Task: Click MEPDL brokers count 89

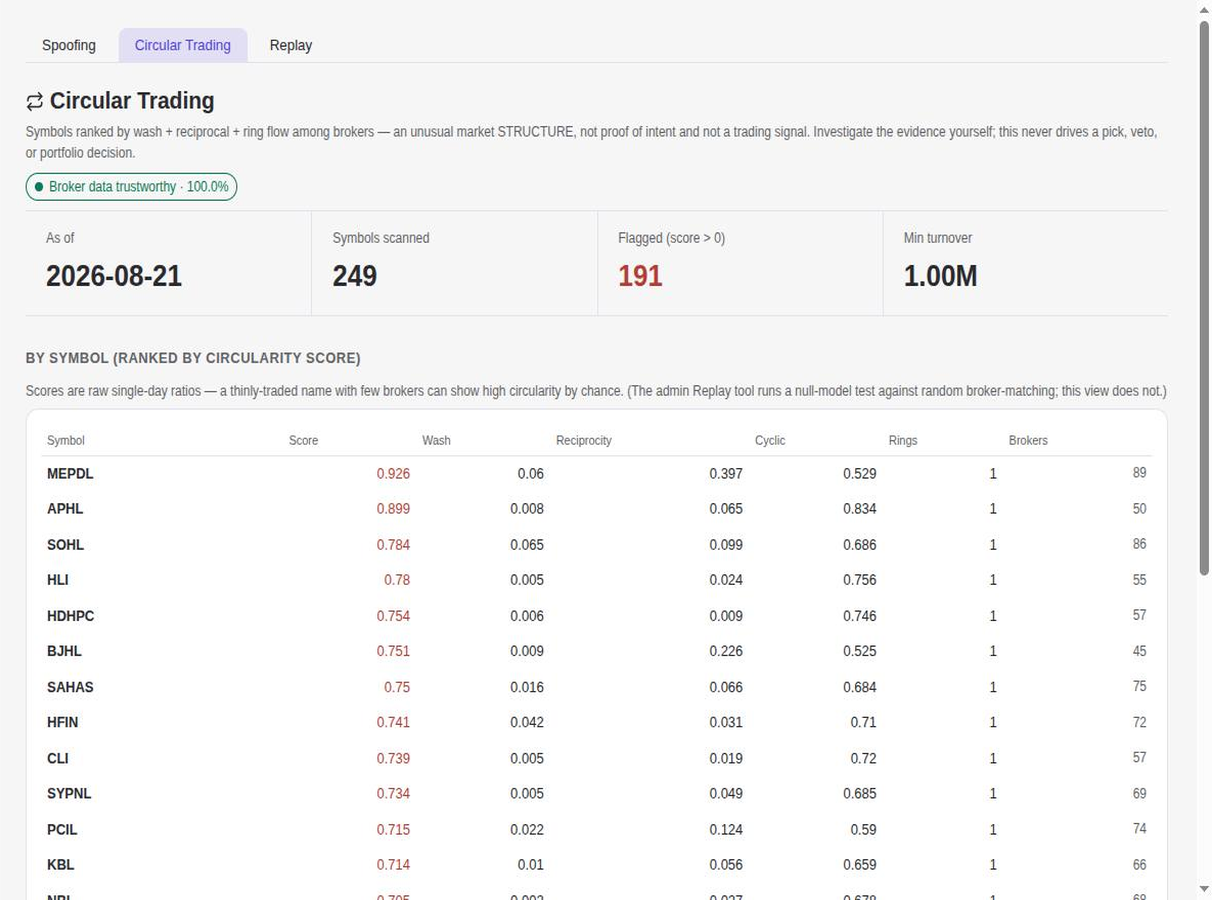Action: pyautogui.click(x=1139, y=473)
